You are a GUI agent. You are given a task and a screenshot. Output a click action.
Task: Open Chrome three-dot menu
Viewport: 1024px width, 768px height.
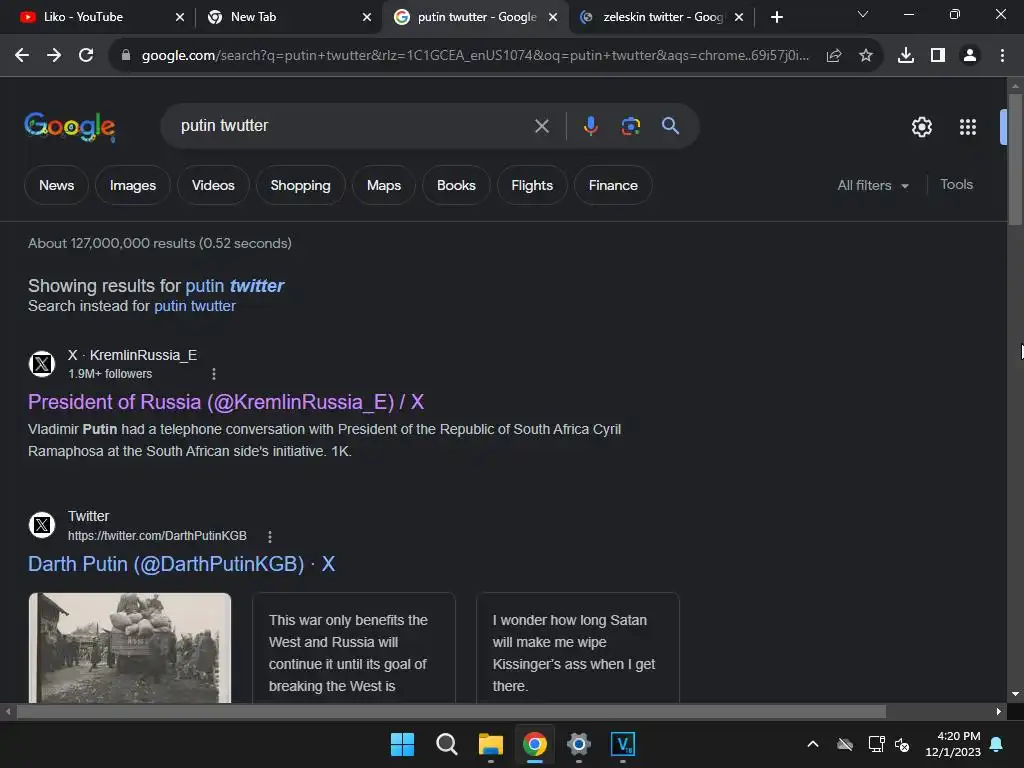[1002, 56]
